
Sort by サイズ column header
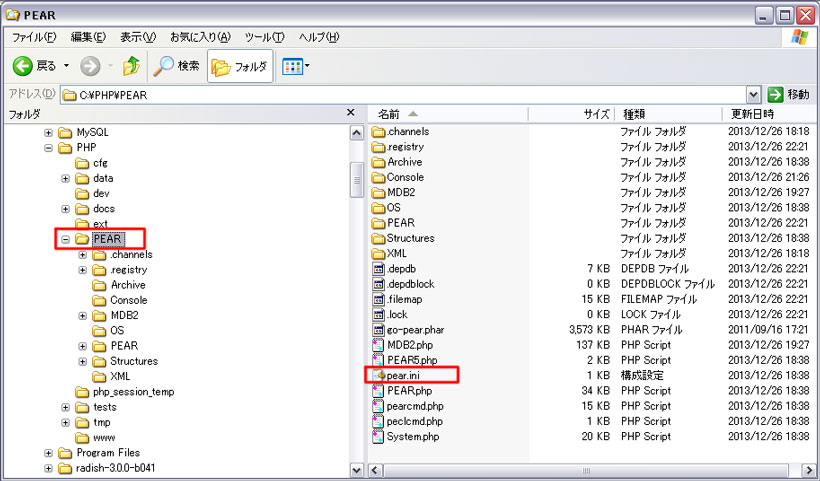tap(572, 113)
